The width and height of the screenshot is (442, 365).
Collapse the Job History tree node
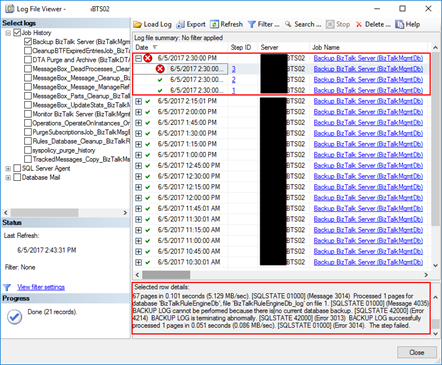point(8,33)
